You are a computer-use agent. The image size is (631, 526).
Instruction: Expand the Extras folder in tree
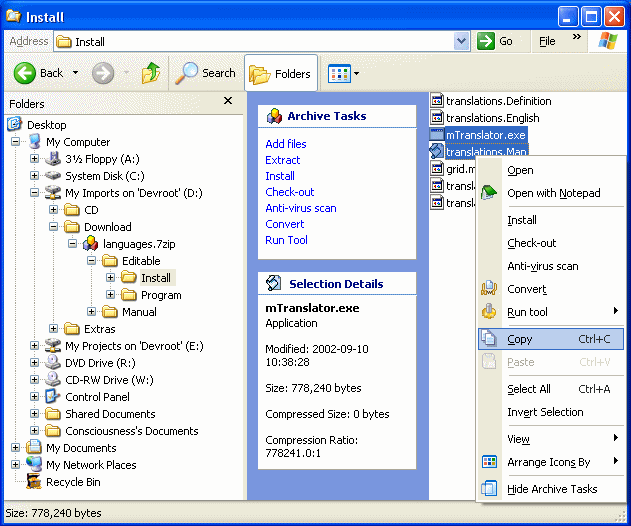point(54,329)
